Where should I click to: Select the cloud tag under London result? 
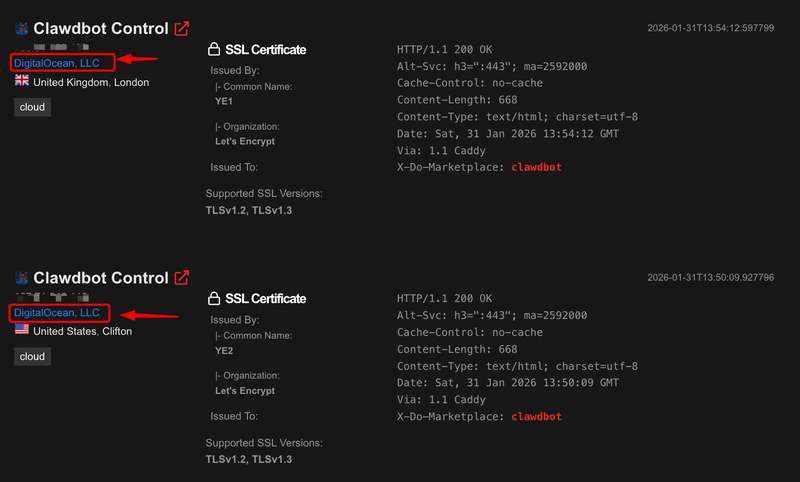click(x=32, y=107)
